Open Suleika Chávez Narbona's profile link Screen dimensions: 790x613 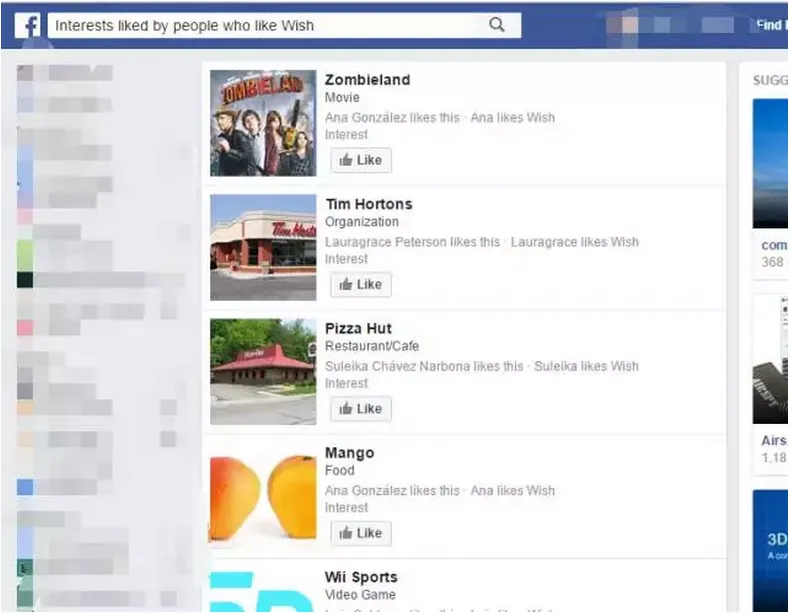pos(398,366)
